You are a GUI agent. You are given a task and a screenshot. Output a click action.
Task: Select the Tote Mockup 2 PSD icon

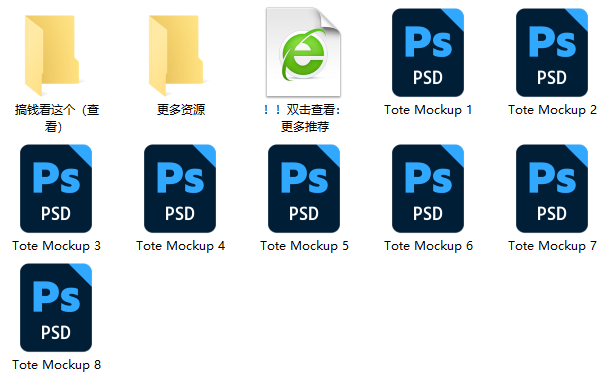[552, 53]
